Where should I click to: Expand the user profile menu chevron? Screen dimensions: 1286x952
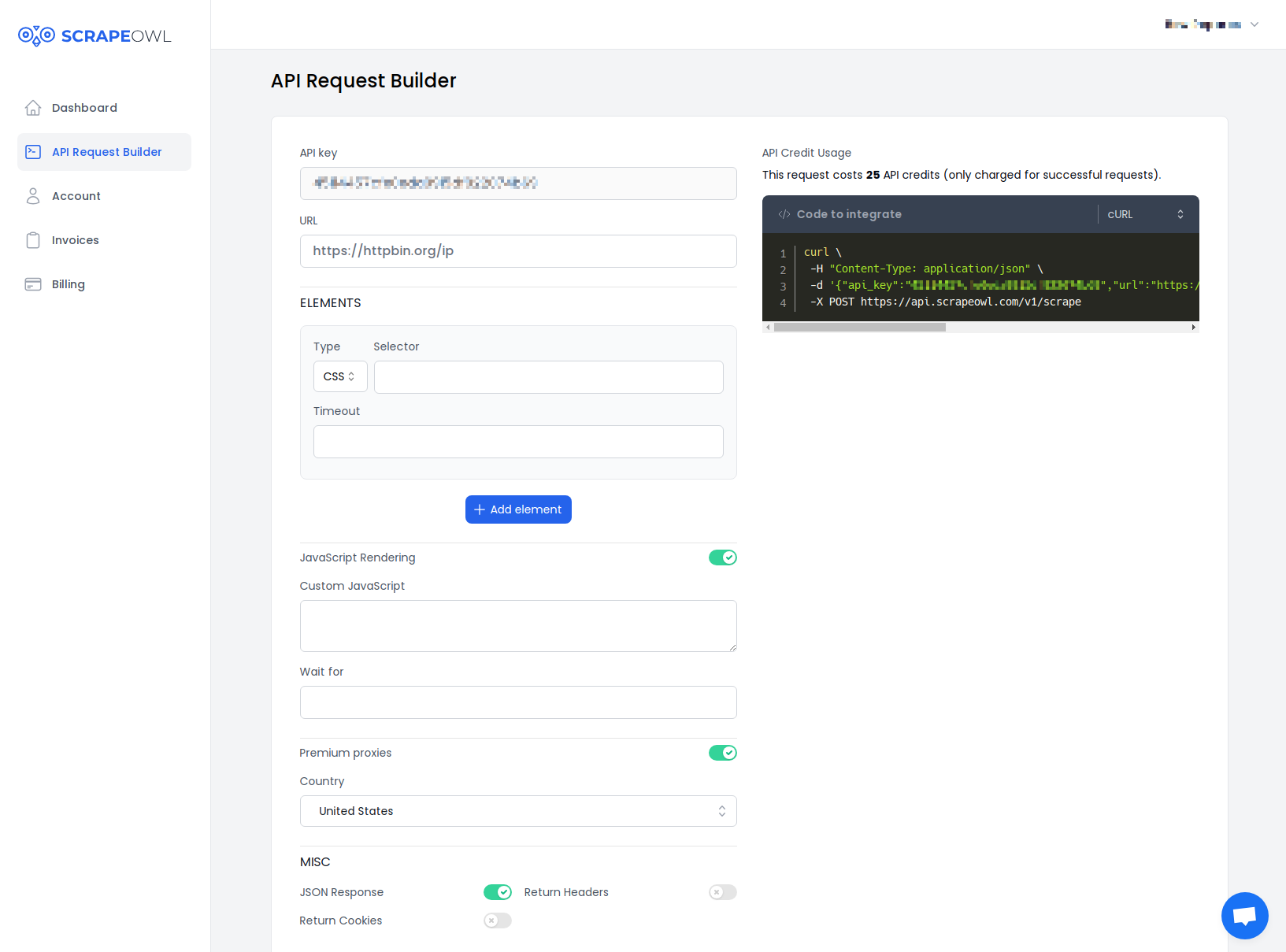1254,24
